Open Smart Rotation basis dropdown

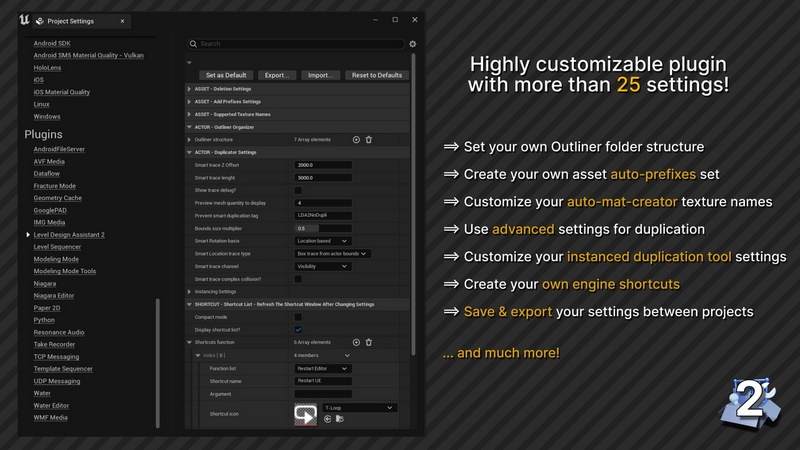(324, 241)
